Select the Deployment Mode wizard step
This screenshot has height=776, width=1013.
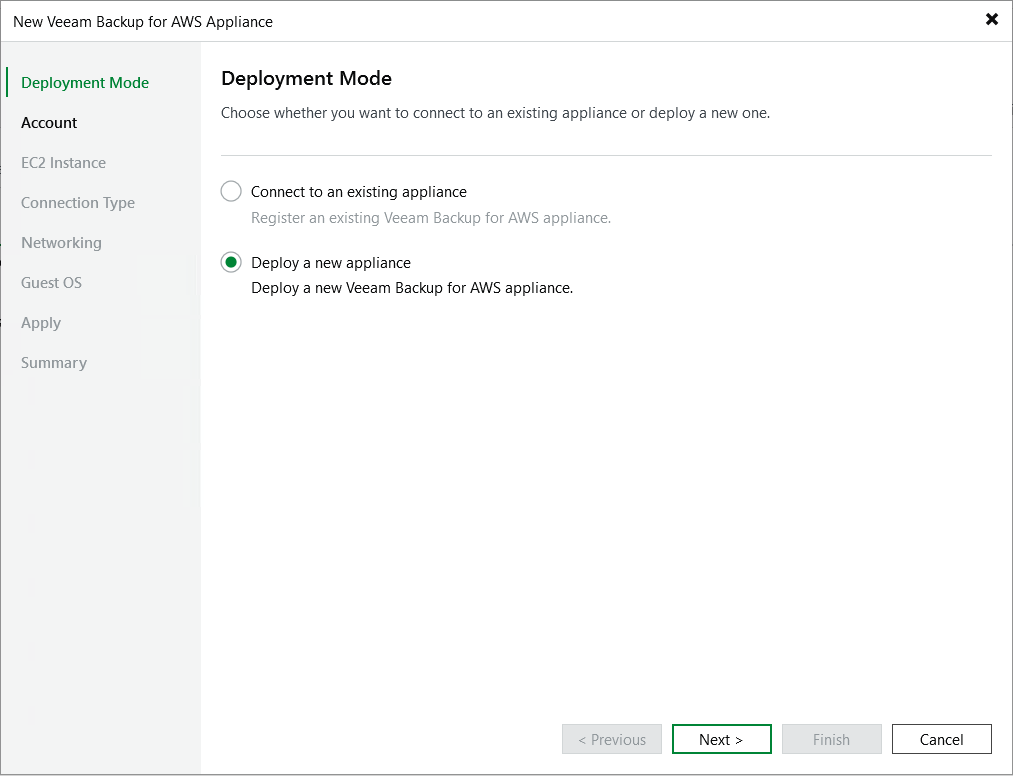click(85, 82)
